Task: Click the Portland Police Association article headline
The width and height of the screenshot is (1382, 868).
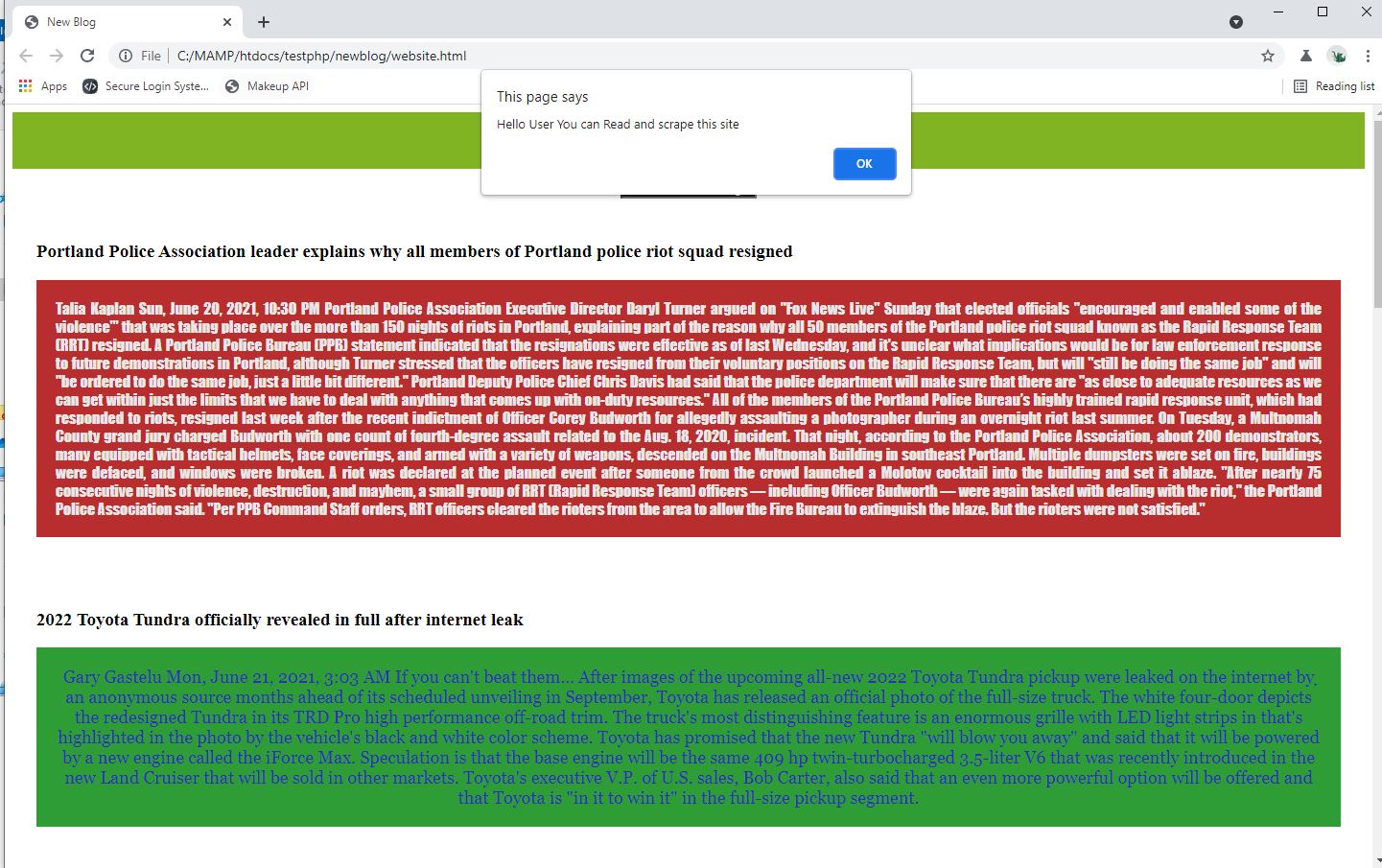Action: coord(414,251)
